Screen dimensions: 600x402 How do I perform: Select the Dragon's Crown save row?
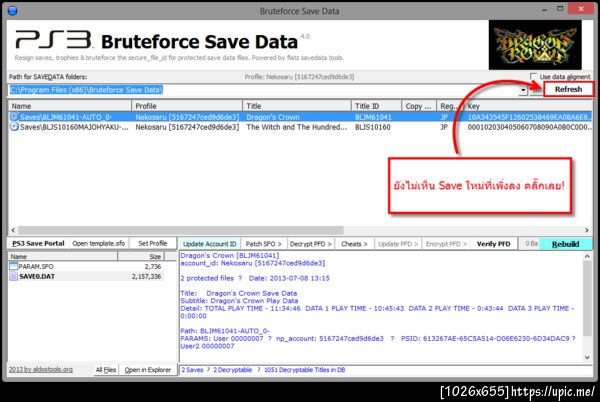(300, 117)
